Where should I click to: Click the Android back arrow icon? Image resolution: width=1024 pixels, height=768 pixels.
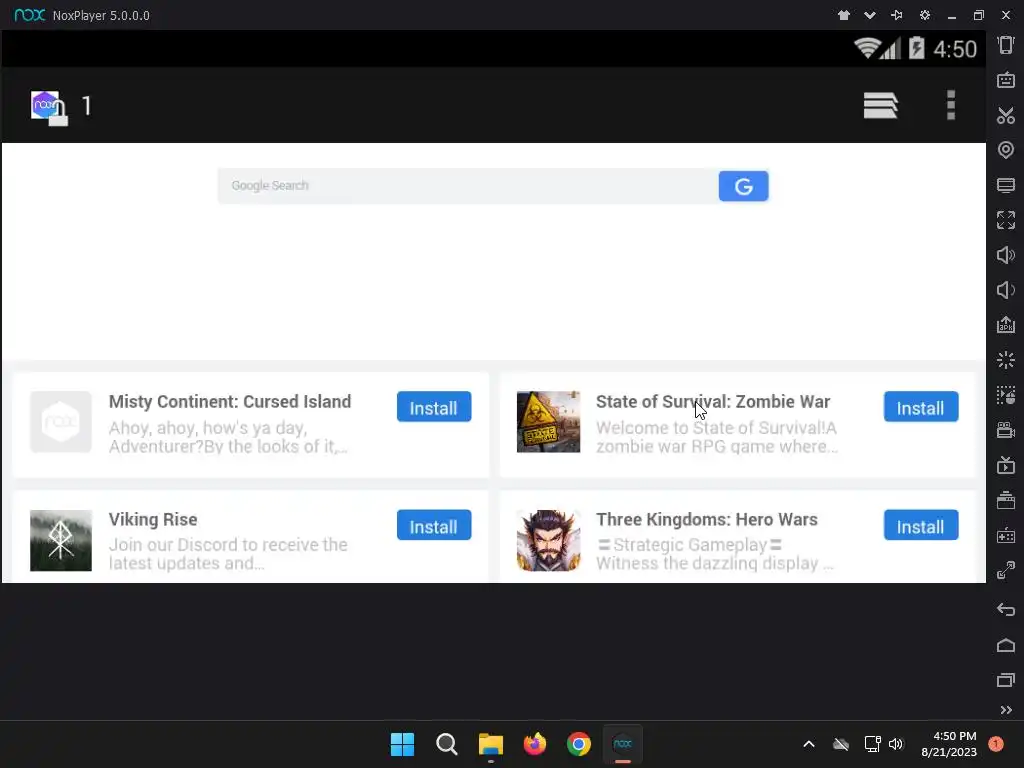[1006, 610]
